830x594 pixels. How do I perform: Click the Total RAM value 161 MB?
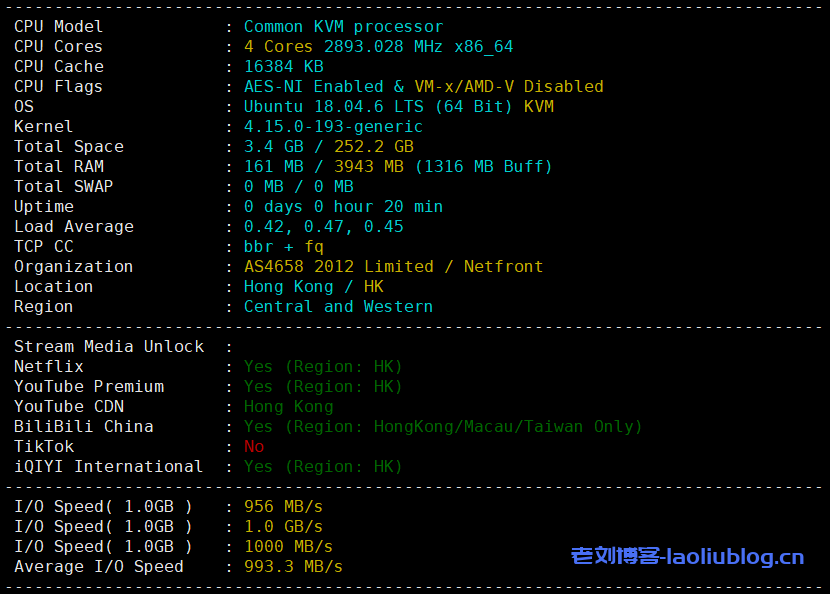point(273,167)
